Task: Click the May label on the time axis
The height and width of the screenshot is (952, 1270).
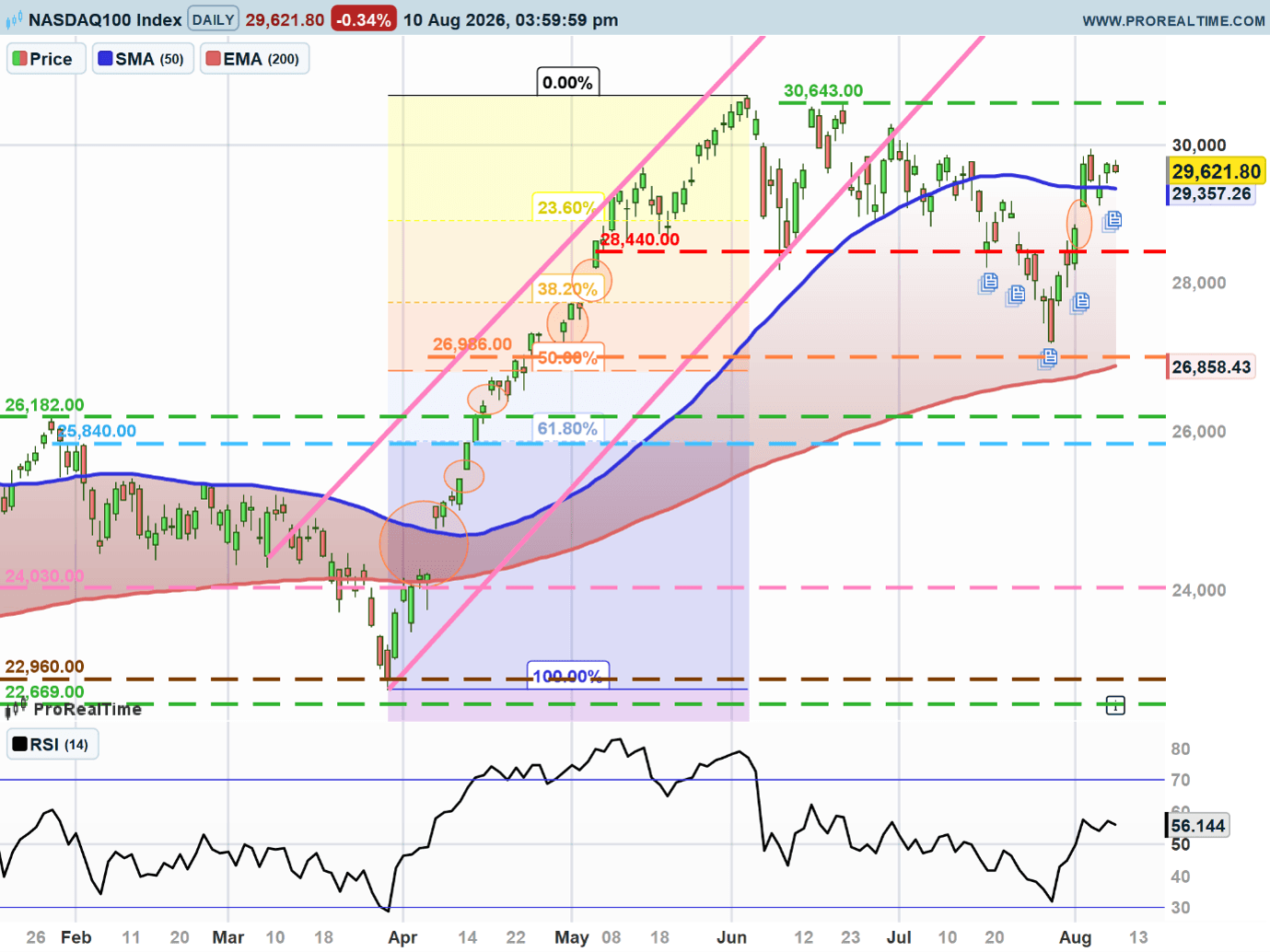Action: [x=572, y=937]
